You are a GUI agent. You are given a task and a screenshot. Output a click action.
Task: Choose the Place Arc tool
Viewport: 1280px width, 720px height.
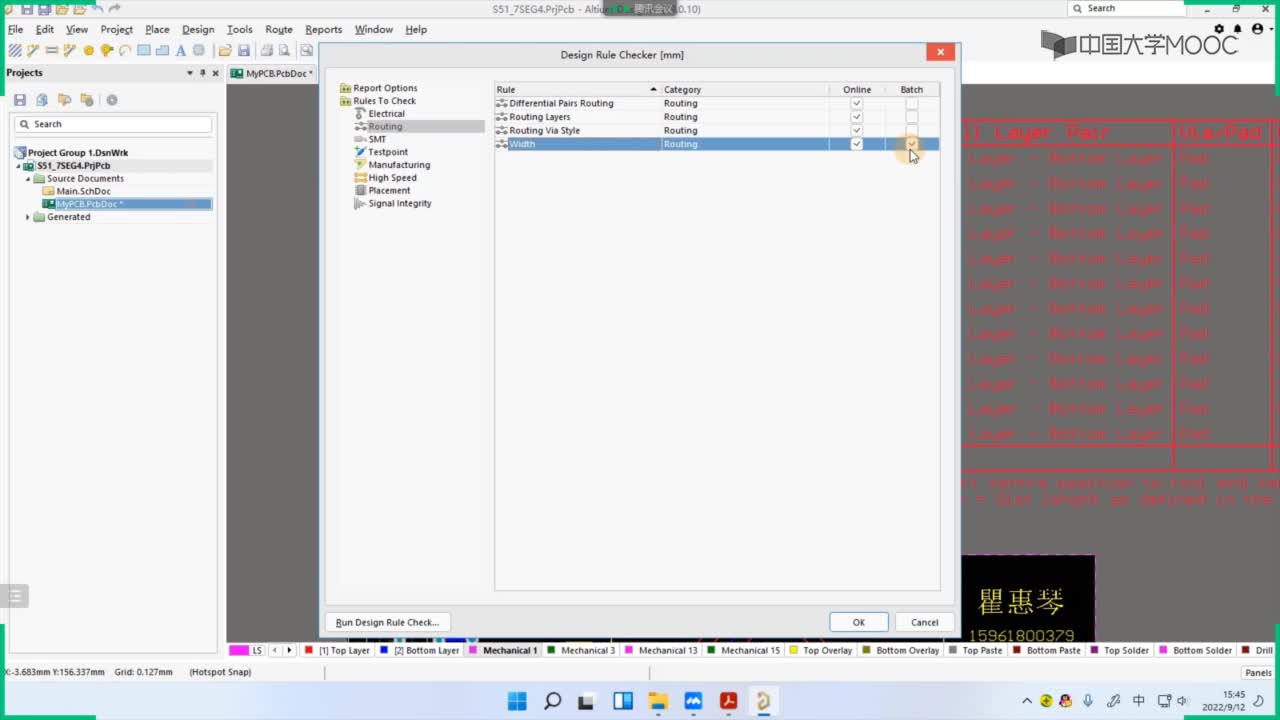pyautogui.click(x=125, y=50)
